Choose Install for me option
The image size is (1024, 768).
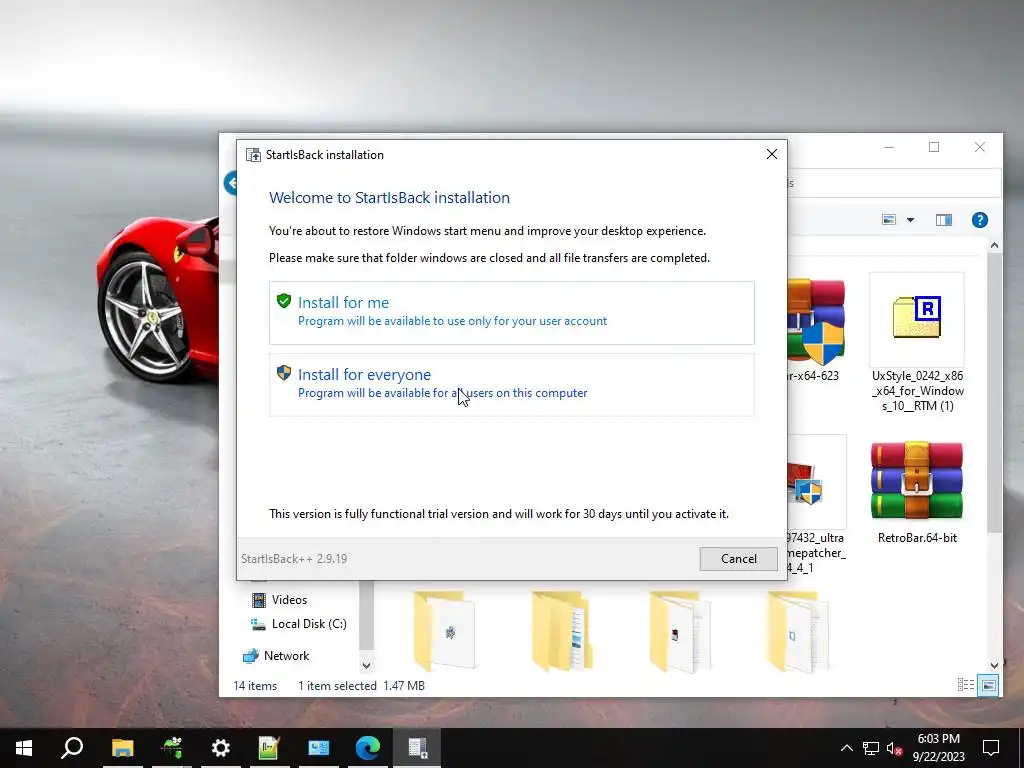511,313
